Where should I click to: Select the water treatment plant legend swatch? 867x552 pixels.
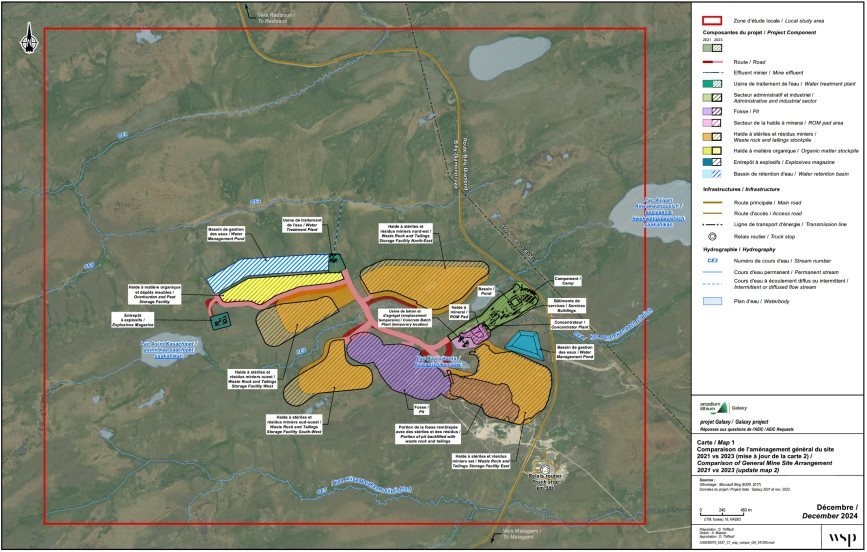point(712,84)
